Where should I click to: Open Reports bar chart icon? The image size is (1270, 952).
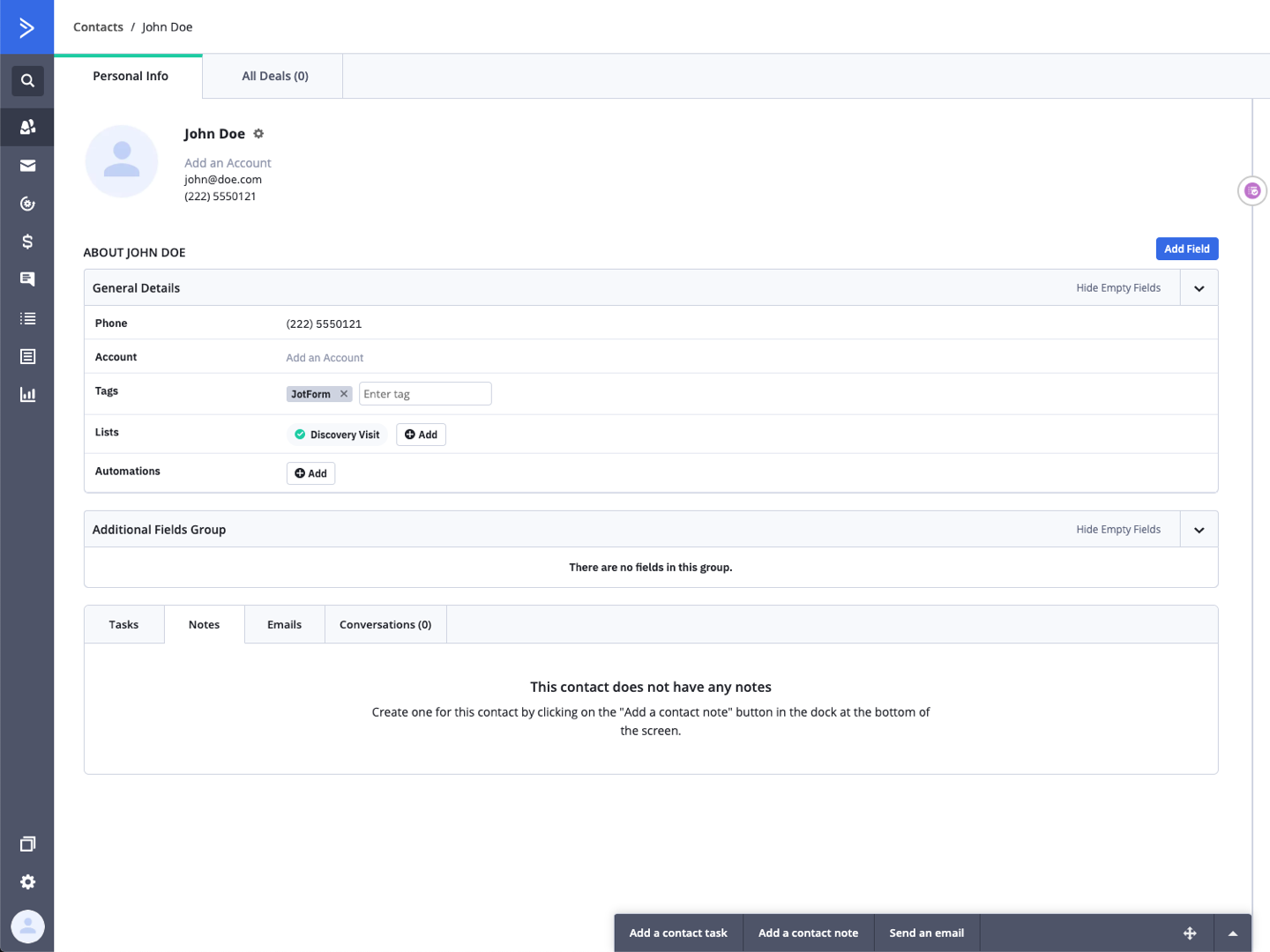[x=27, y=394]
